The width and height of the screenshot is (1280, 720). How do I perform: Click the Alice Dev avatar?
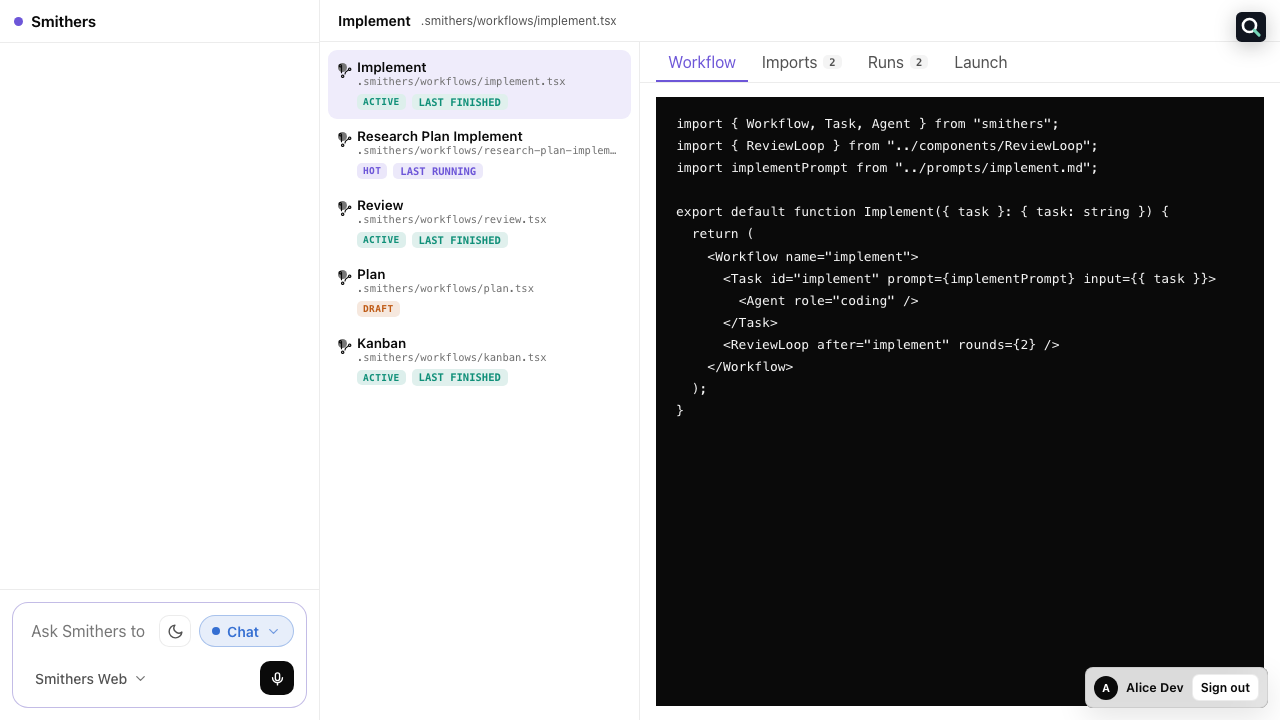1106,688
